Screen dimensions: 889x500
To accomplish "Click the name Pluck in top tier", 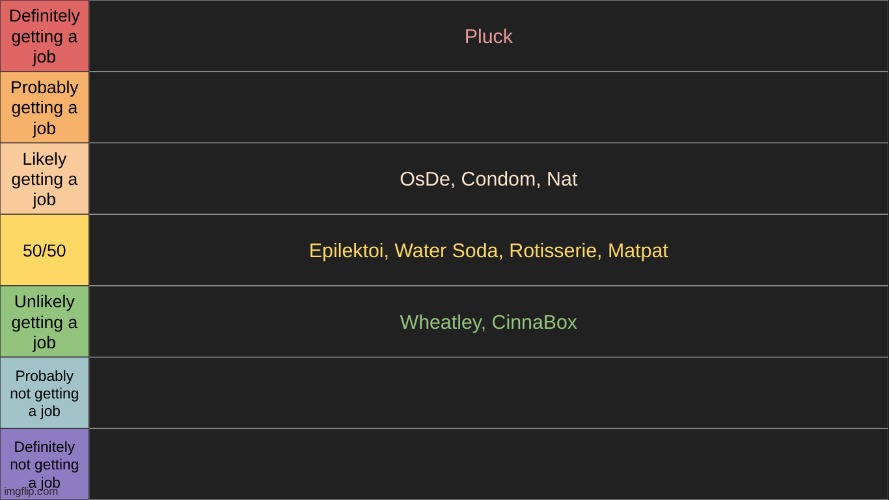I will [x=488, y=36].
